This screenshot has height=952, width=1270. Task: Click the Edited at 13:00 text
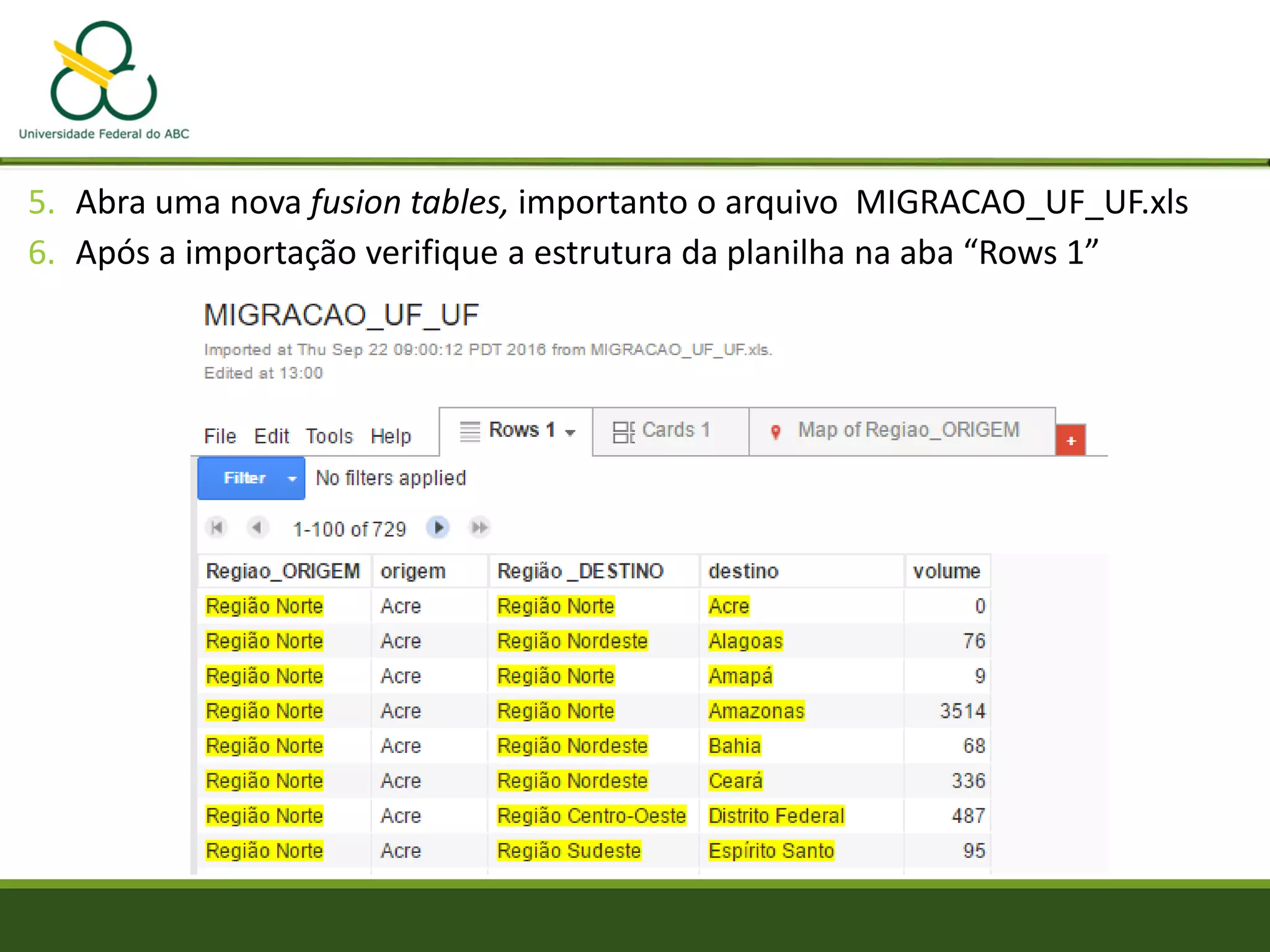264,373
